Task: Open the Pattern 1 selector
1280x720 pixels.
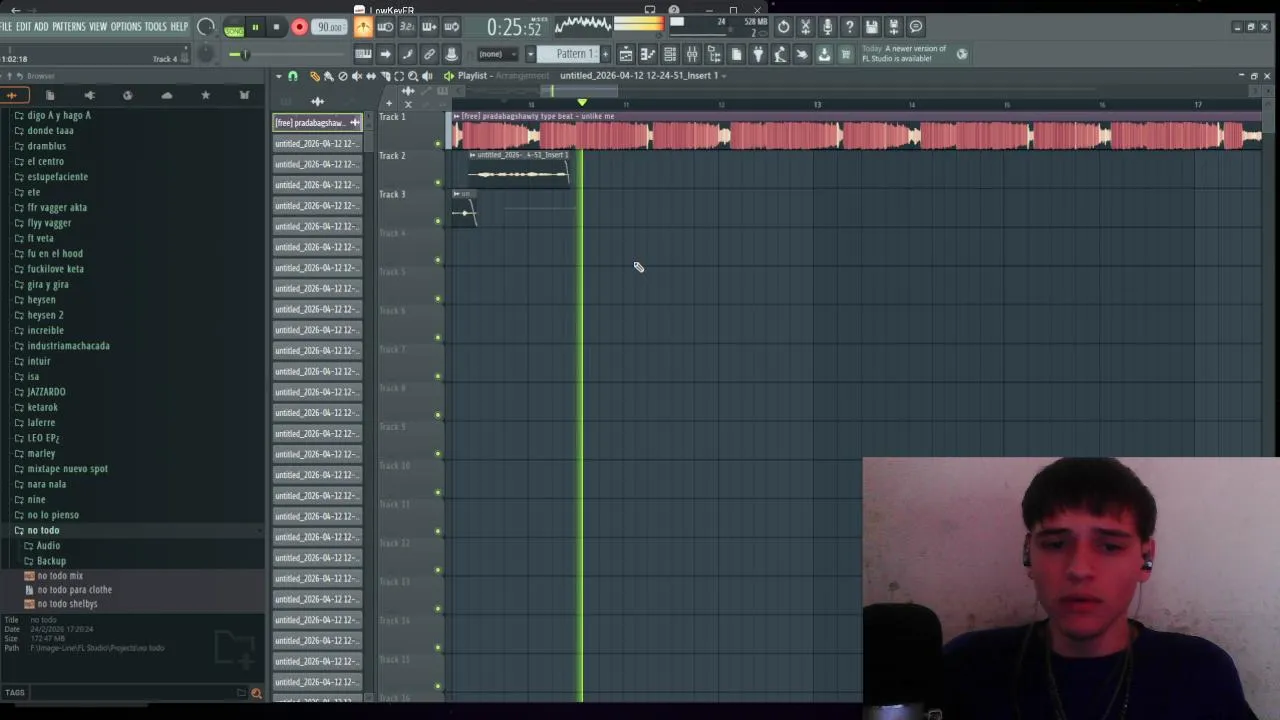Action: click(567, 54)
